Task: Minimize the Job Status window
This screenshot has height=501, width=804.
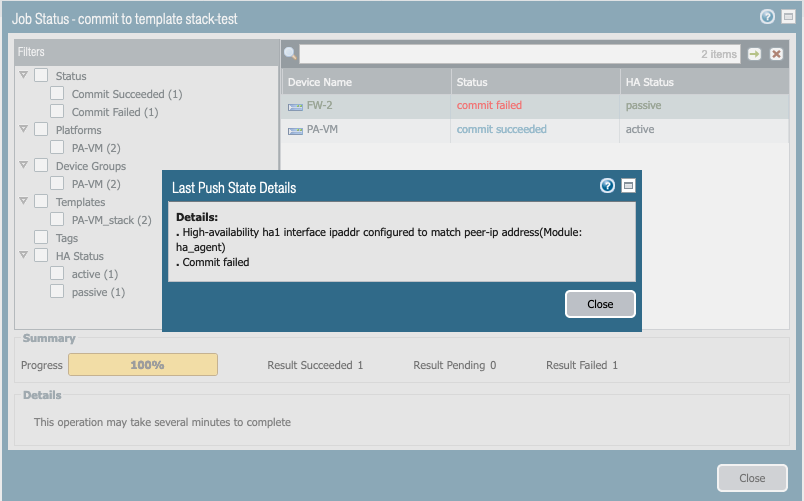Action: pos(788,17)
